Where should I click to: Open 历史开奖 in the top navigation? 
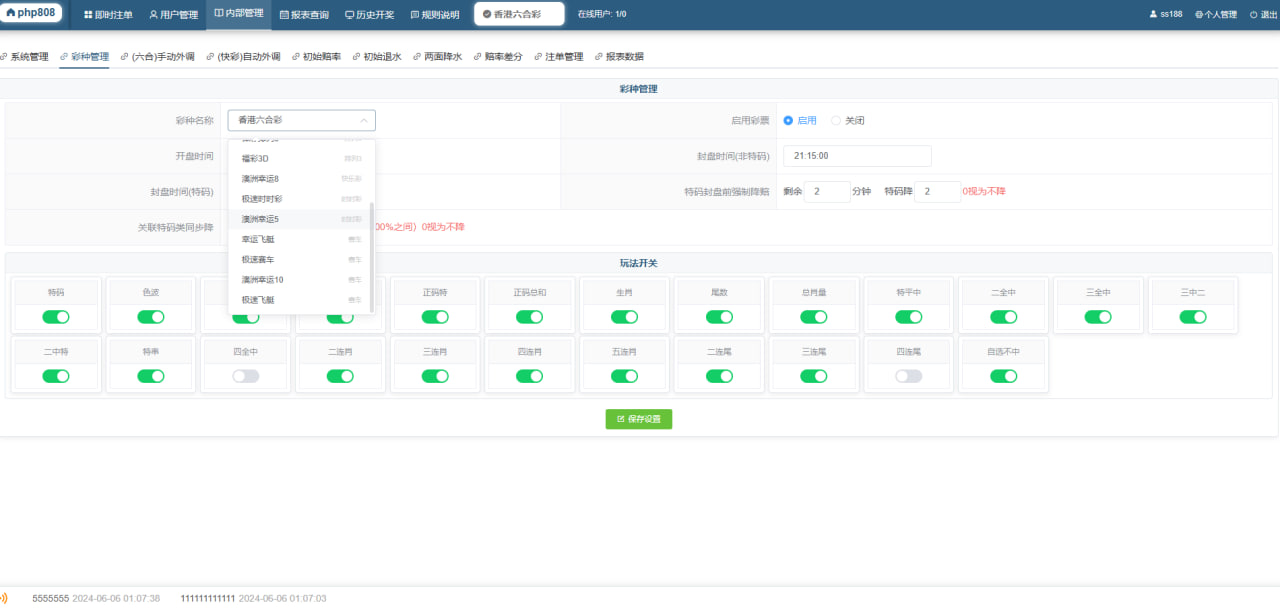click(369, 15)
